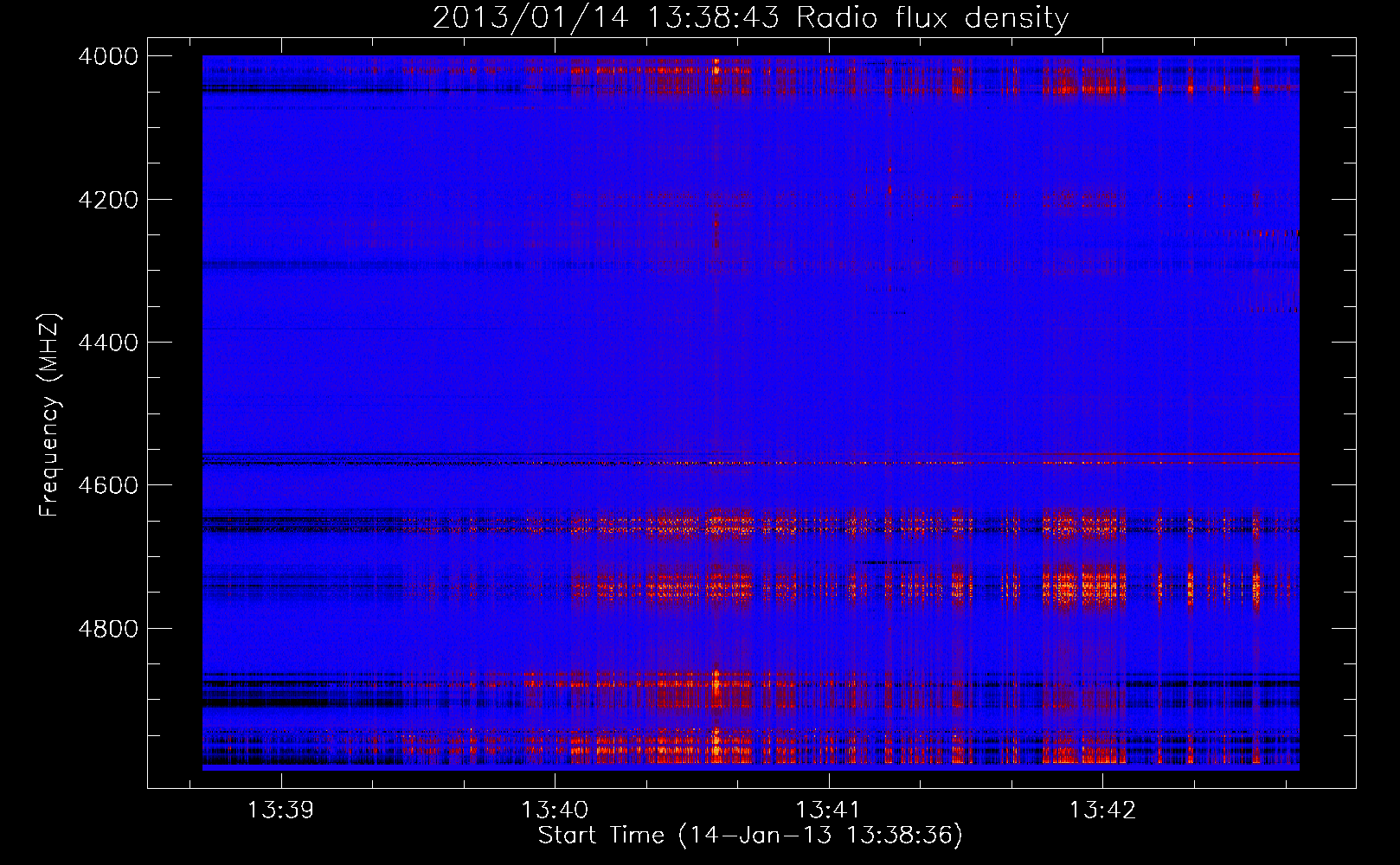The width and height of the screenshot is (1400, 865).
Task: Click the 'Start Time (14-Jan-13 13:38:36)' label
Action: 750,836
